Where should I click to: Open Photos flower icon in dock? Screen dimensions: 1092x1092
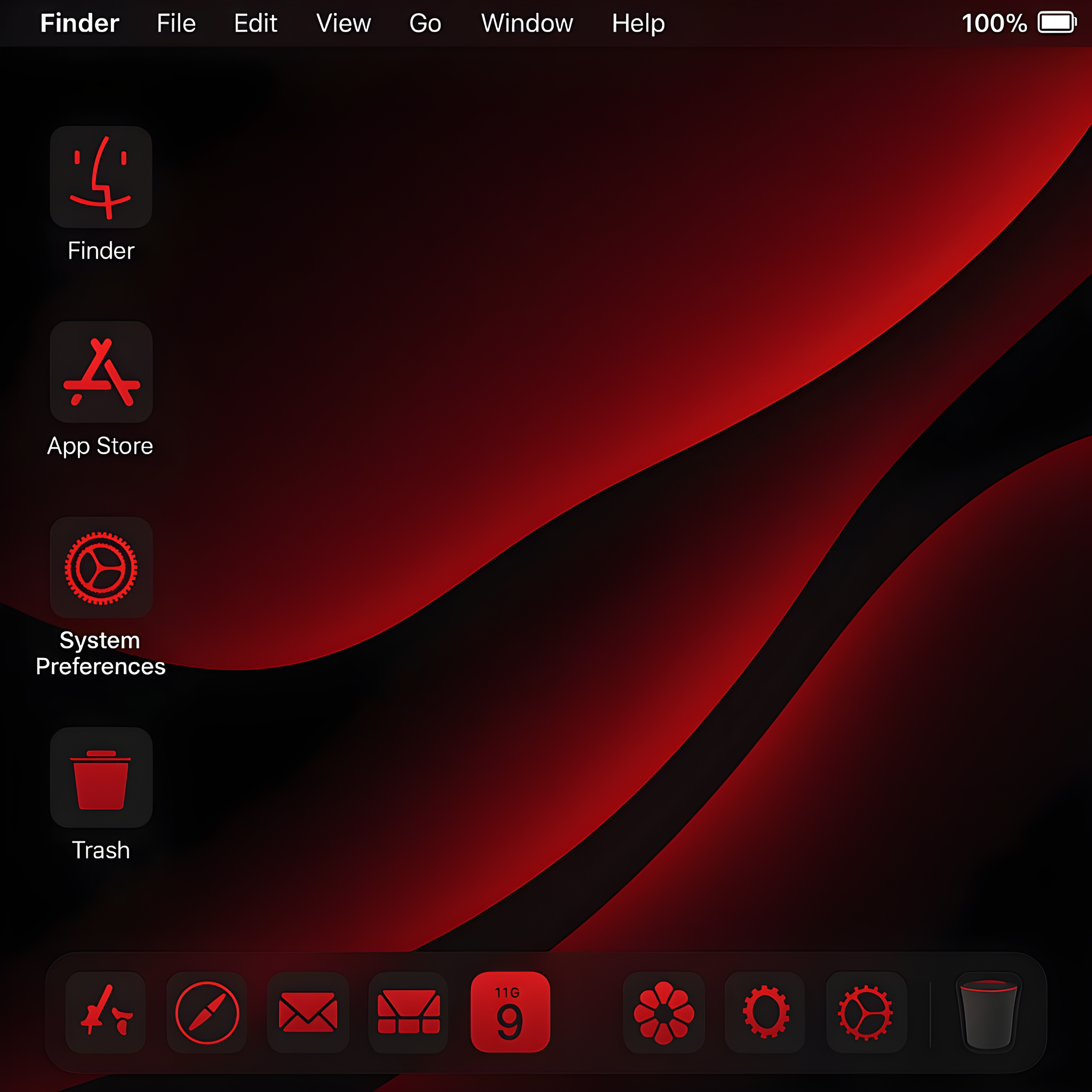pos(664,1012)
